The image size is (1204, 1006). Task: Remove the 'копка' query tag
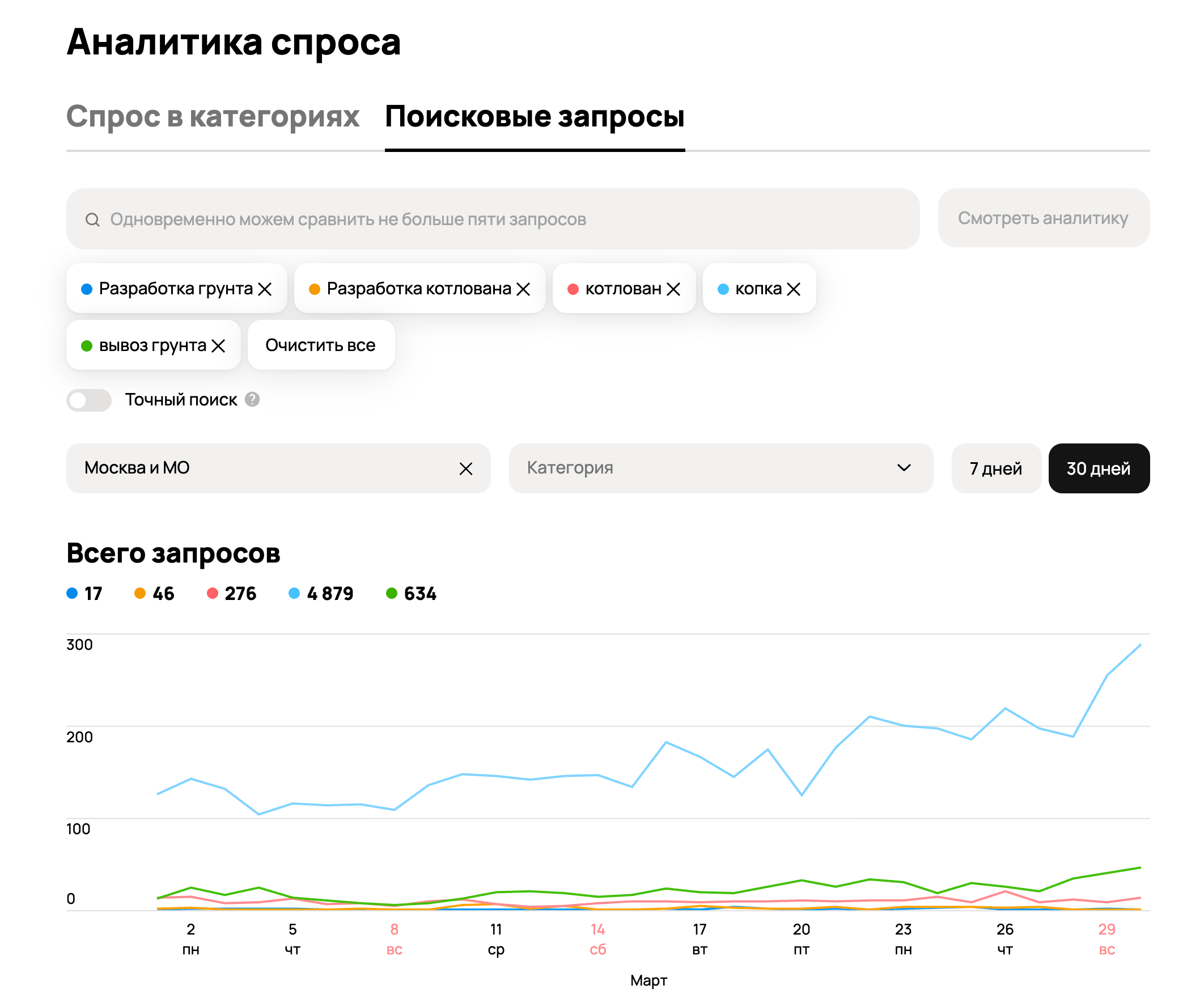point(794,289)
